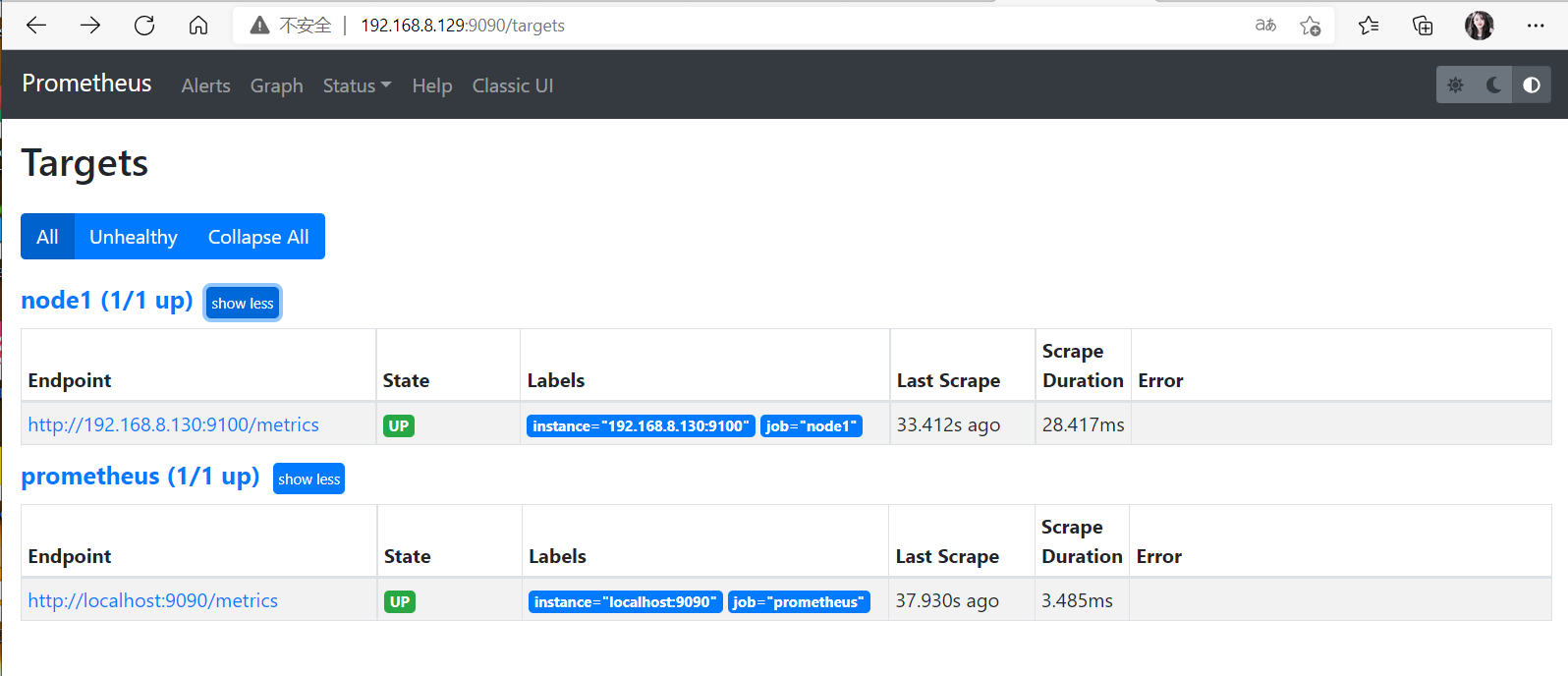Click the instance="192.168.8.130:9100" label badge
Viewport: 1568px width, 676px height.
pos(641,425)
